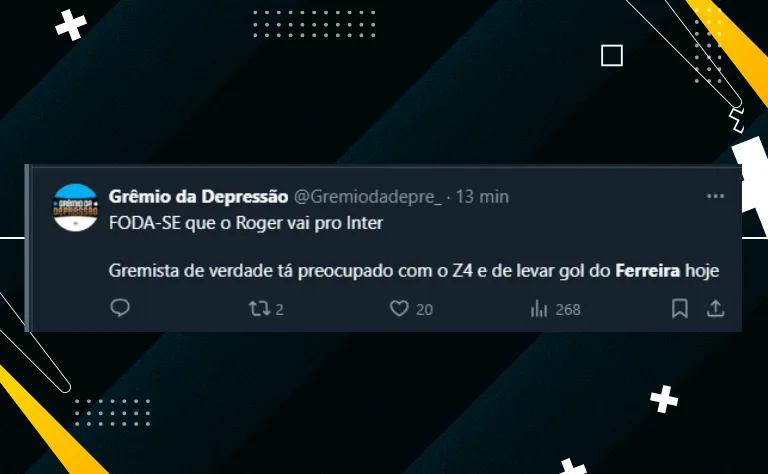Open the reply speech bubble icon
The width and height of the screenshot is (768, 474).
(x=120, y=308)
